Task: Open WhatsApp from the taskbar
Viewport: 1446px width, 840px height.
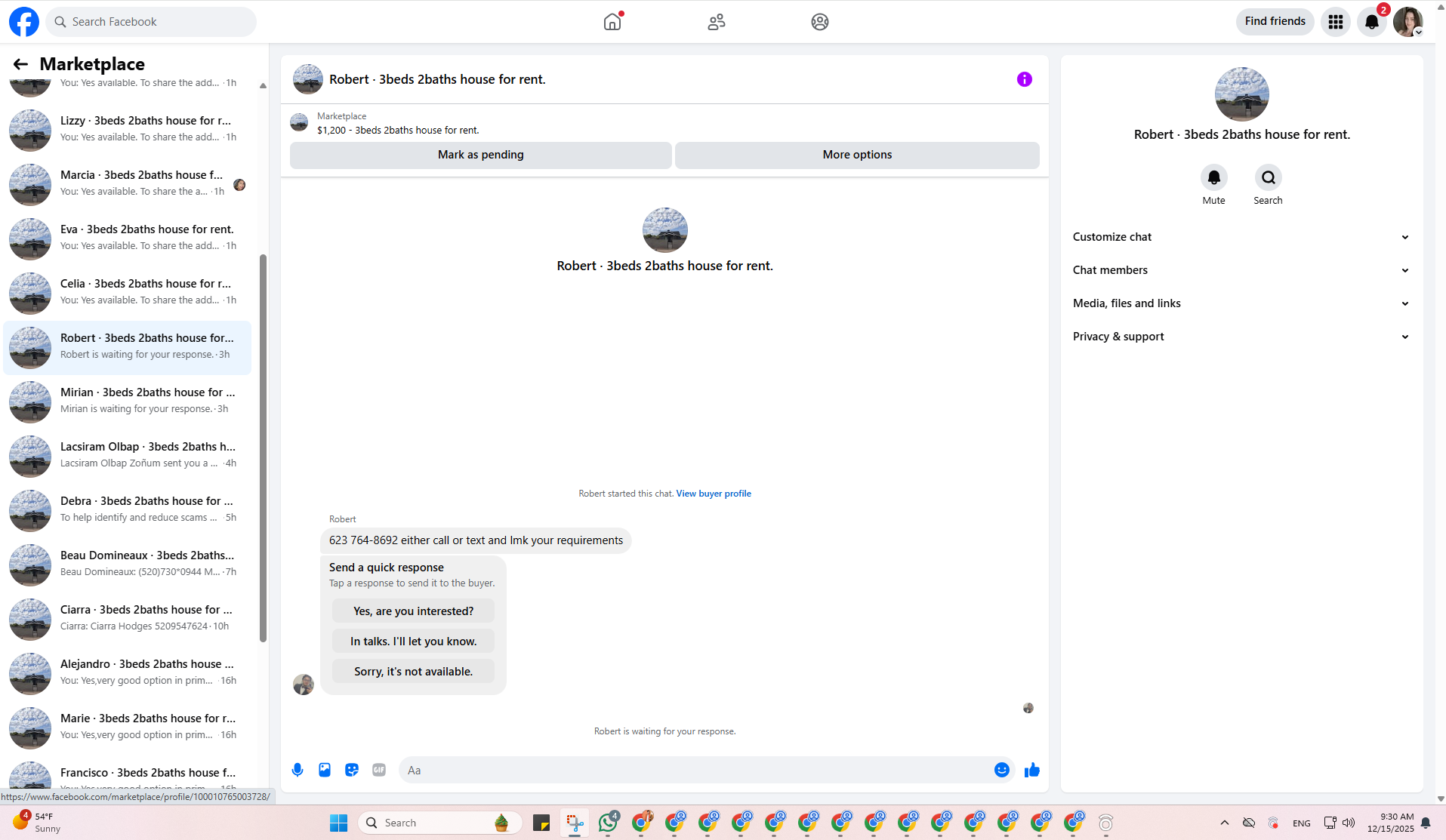Action: click(608, 823)
